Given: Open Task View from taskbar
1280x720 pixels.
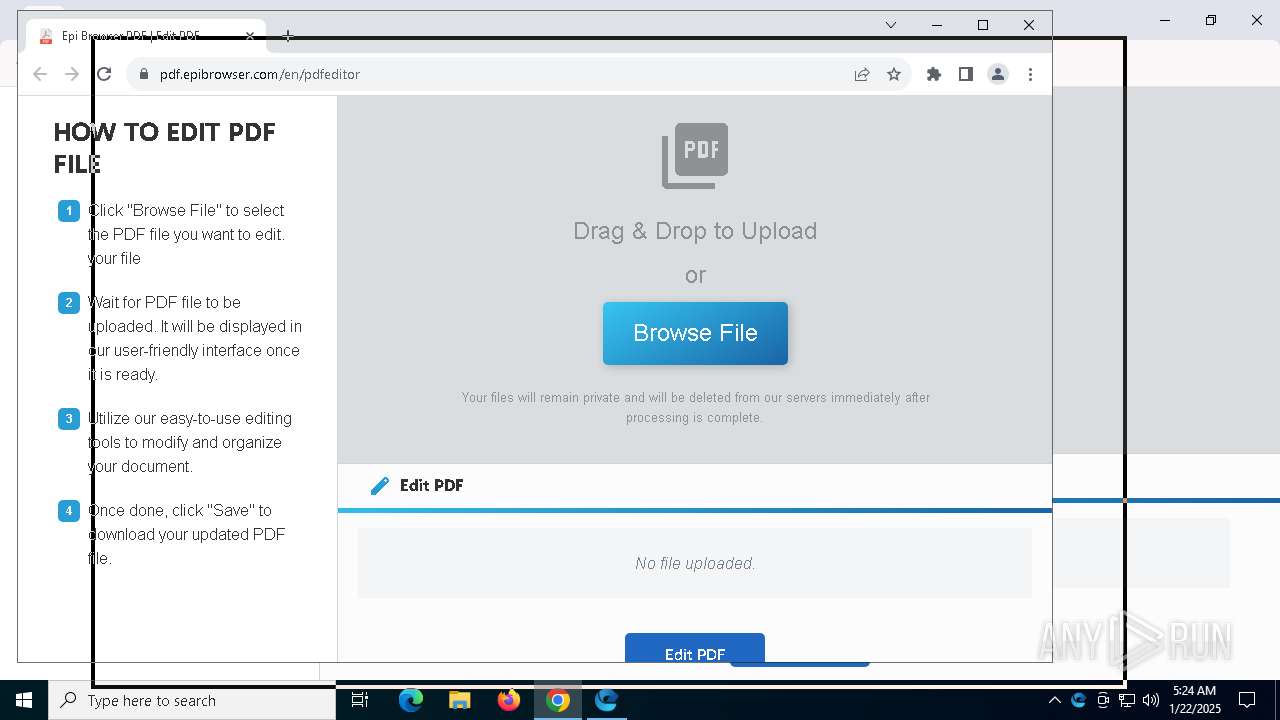Looking at the screenshot, I should (360, 700).
